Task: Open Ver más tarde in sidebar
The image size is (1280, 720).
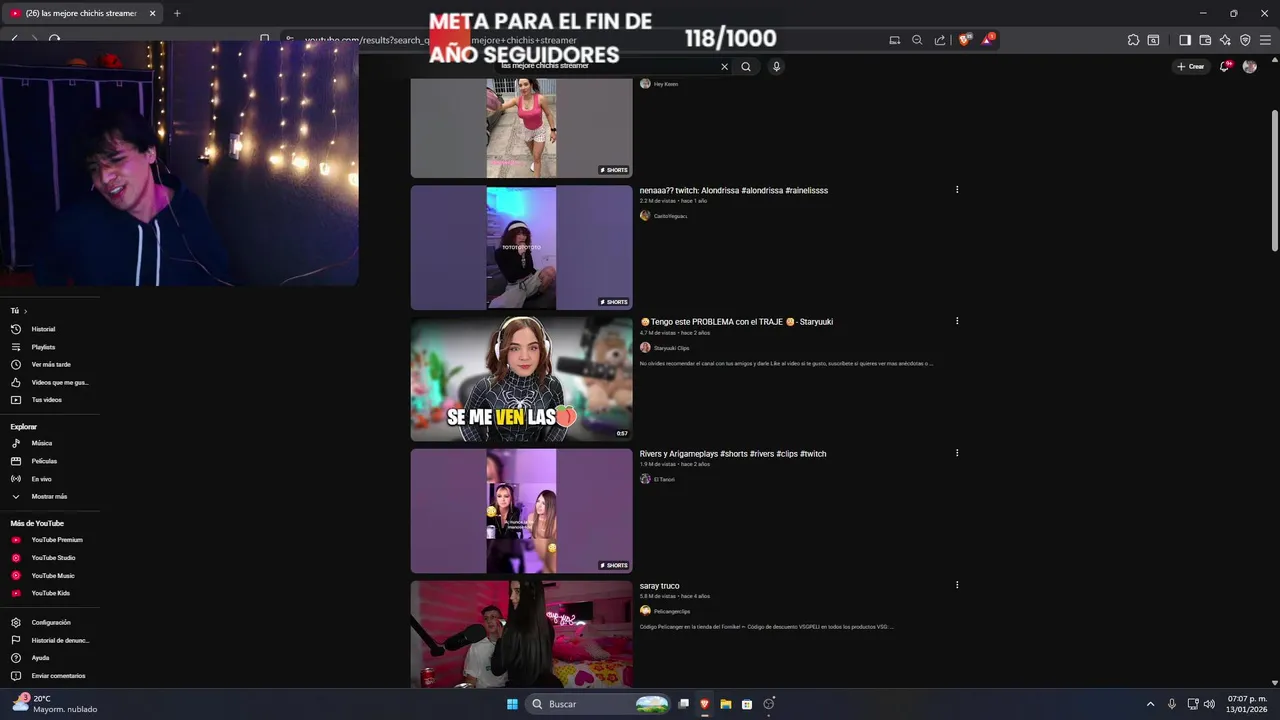Action: coord(49,364)
